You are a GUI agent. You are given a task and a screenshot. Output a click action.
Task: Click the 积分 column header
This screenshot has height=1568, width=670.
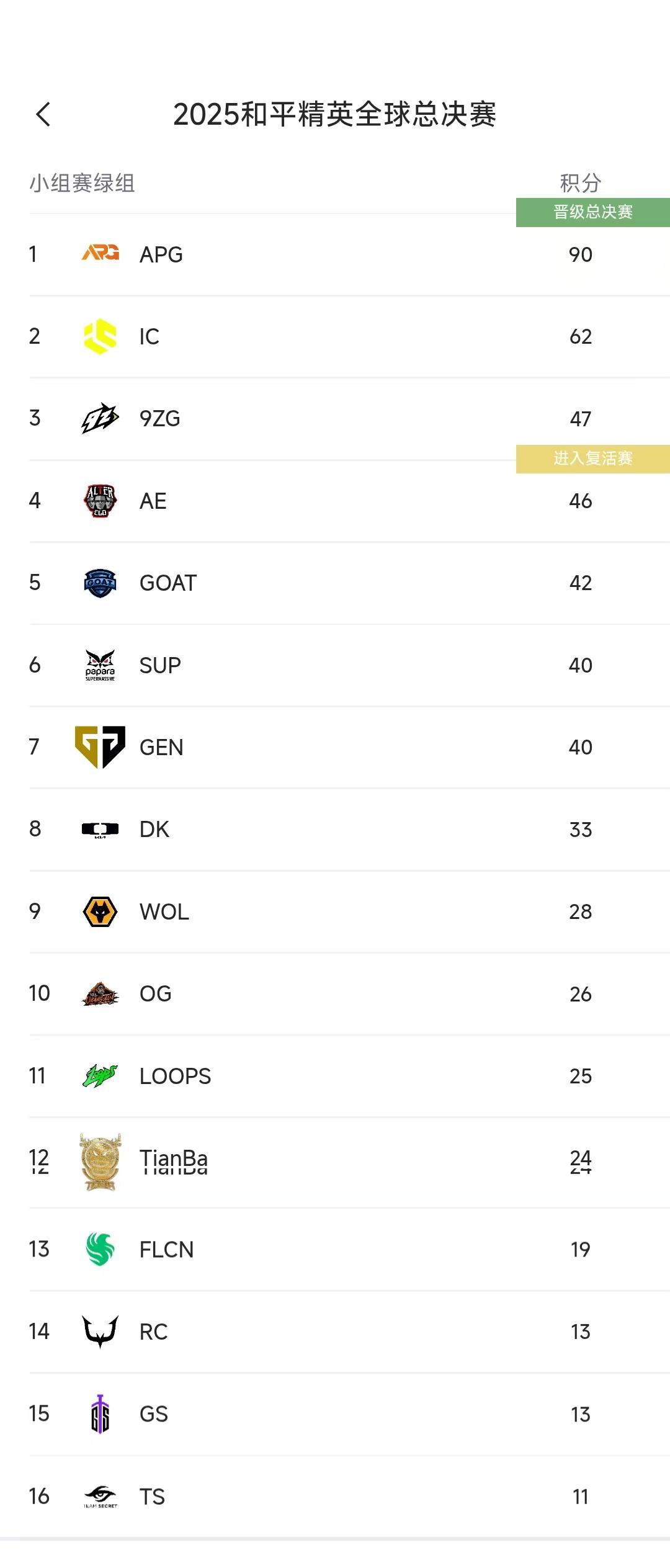[580, 183]
